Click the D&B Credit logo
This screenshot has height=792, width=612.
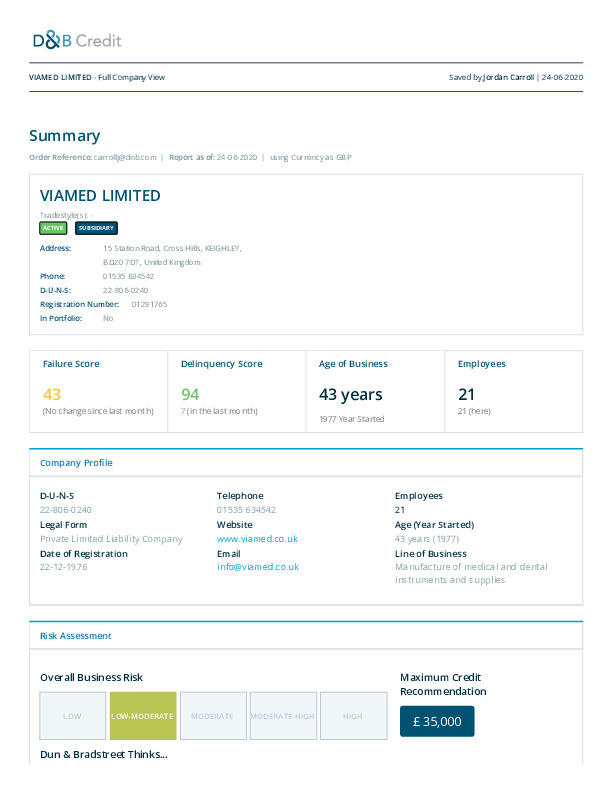[77, 40]
